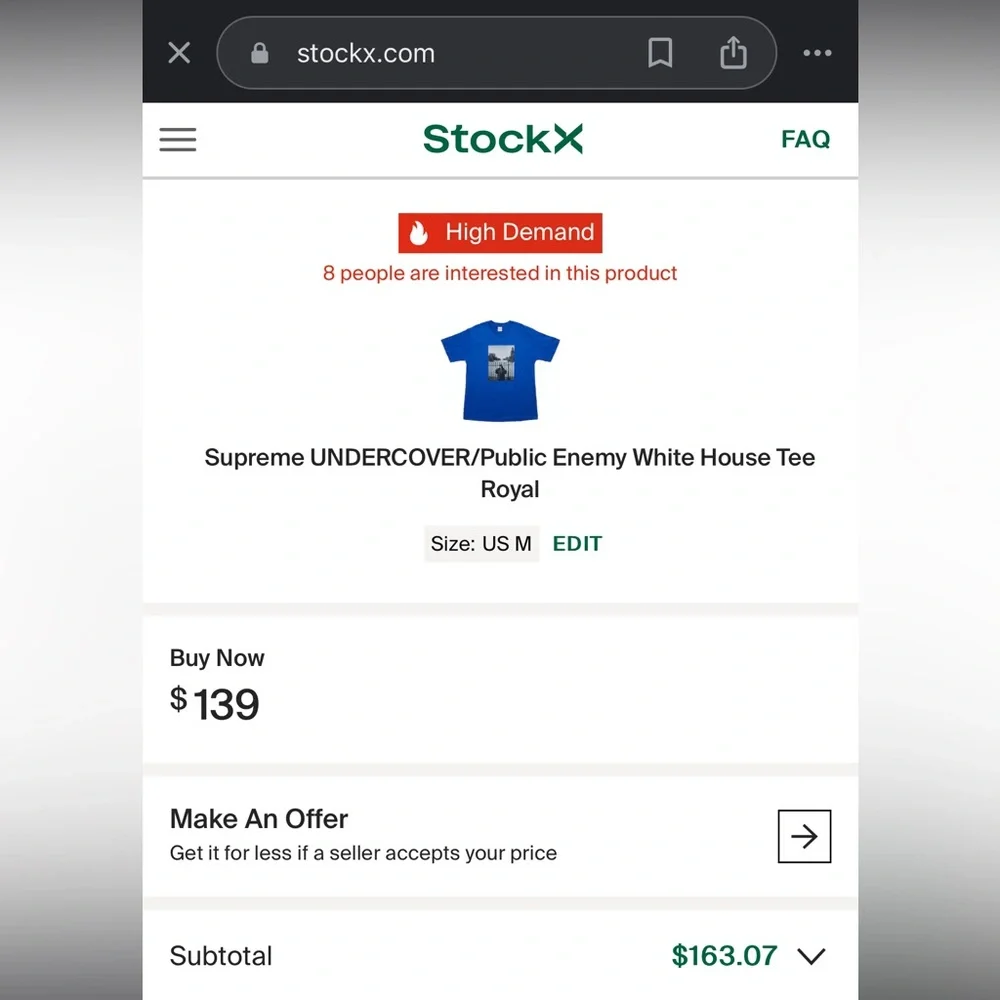Tap the arrow icon next to Make An Offer

tap(804, 836)
